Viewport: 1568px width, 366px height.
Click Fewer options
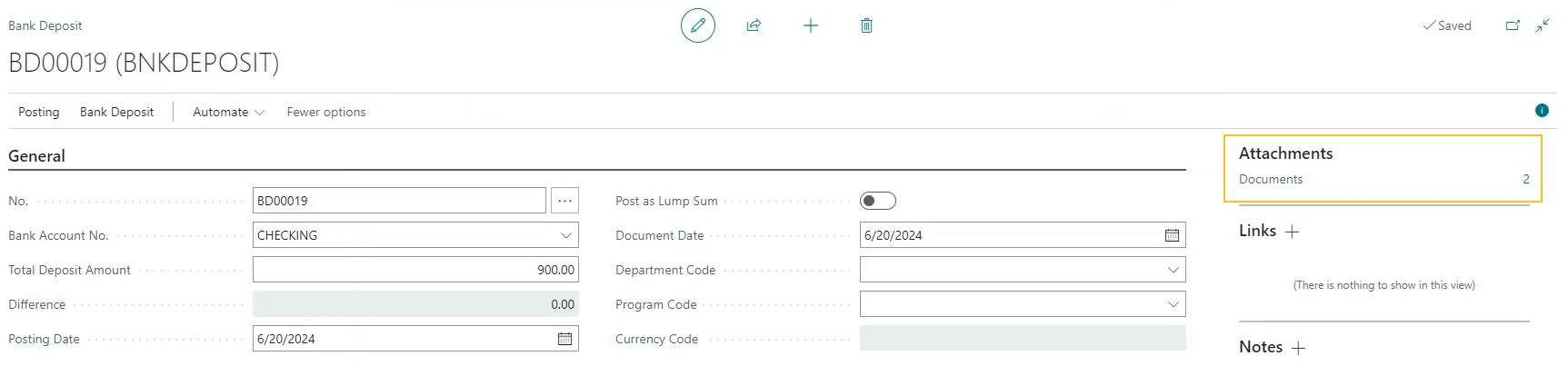326,112
